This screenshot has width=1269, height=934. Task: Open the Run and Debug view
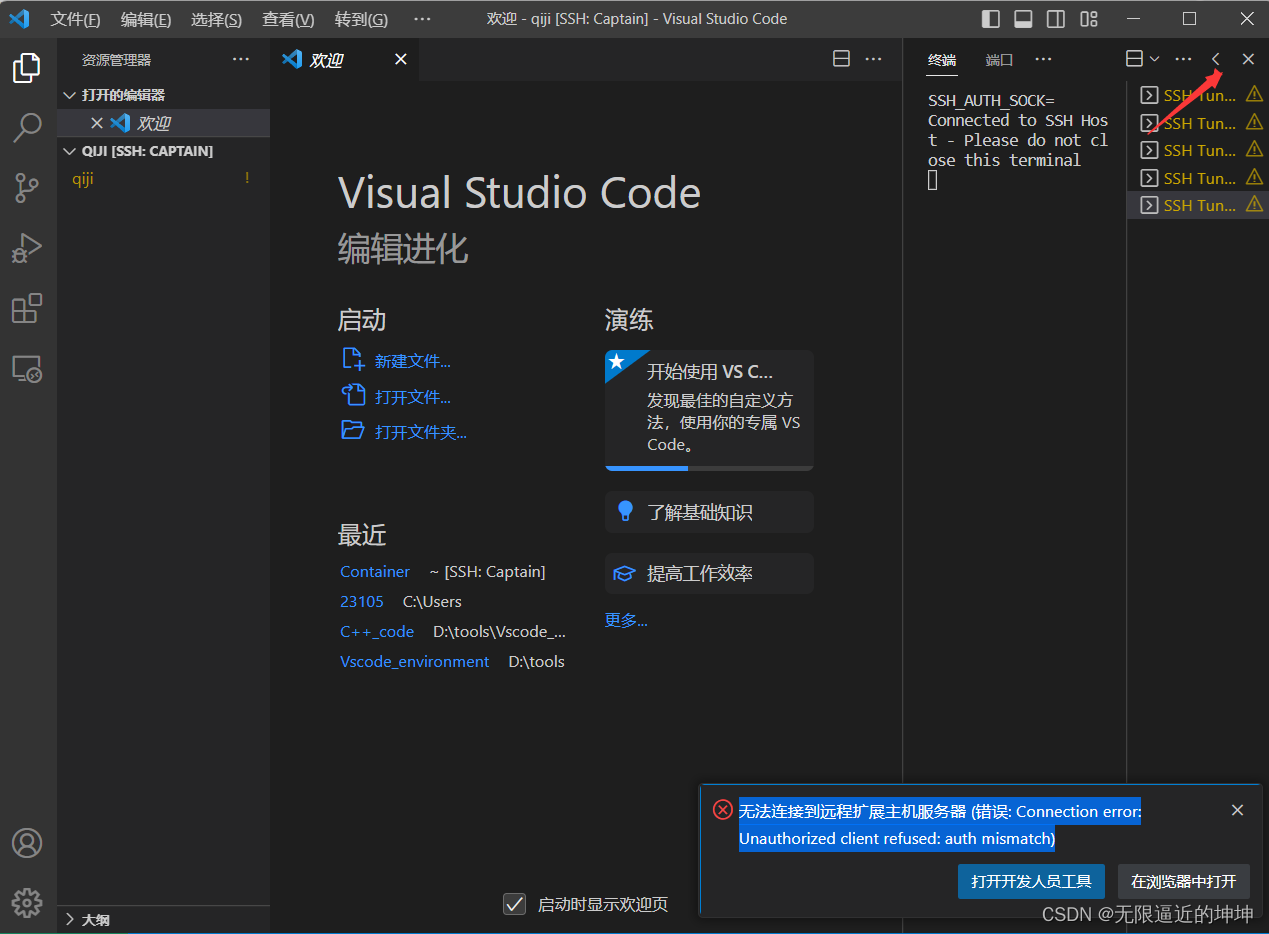pos(27,247)
